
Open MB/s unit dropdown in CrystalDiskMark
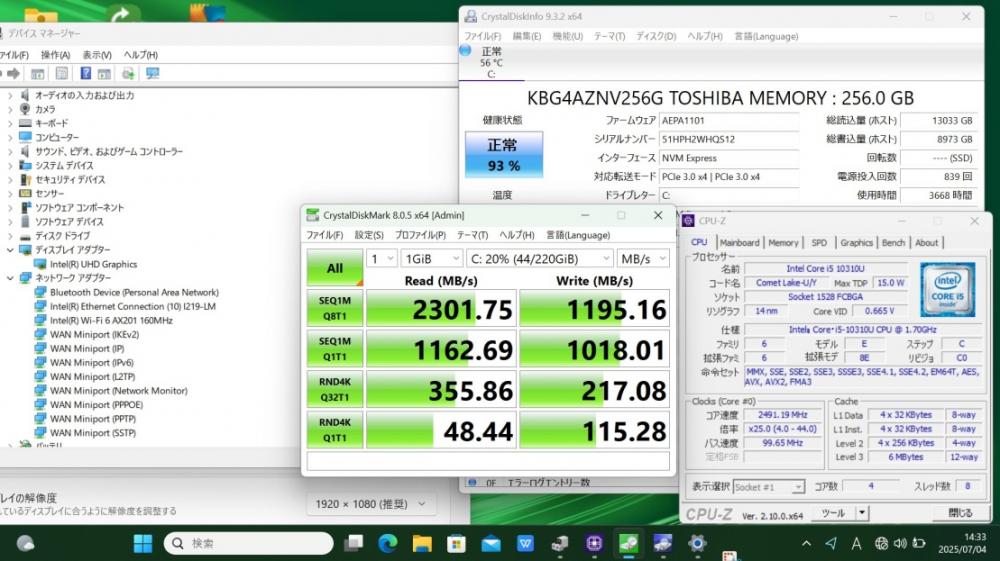coord(643,258)
